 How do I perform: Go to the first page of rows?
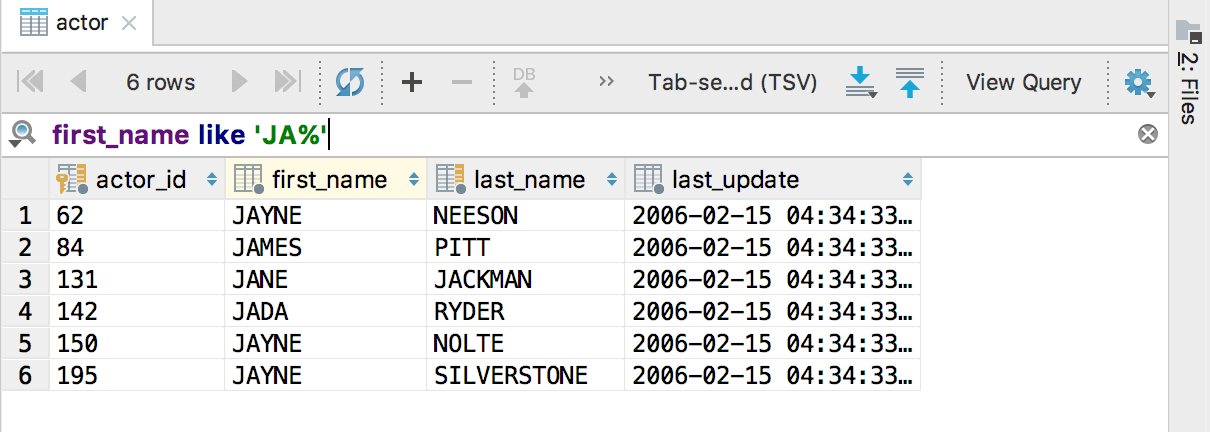coord(31,82)
